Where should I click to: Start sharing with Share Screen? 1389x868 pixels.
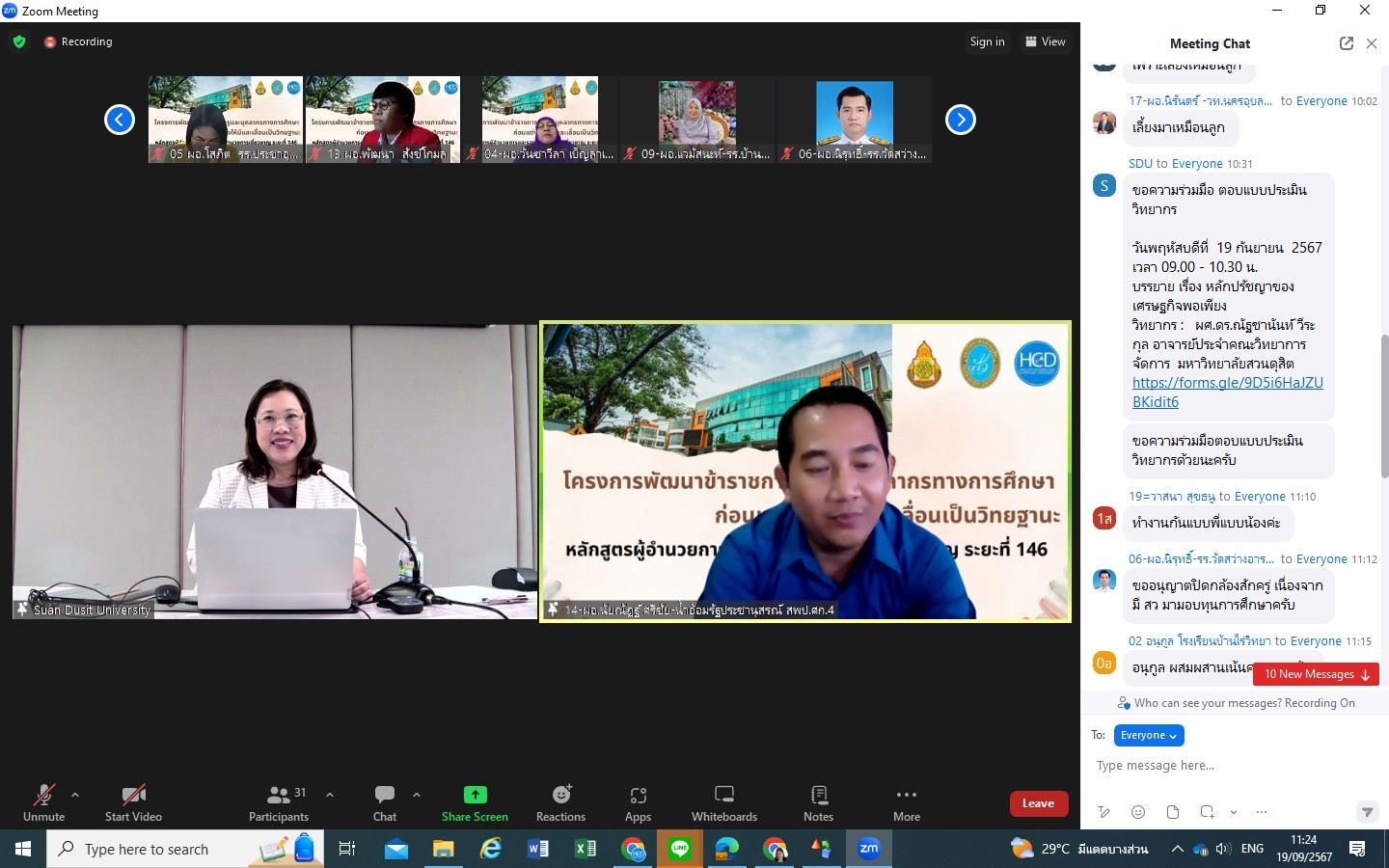475,802
